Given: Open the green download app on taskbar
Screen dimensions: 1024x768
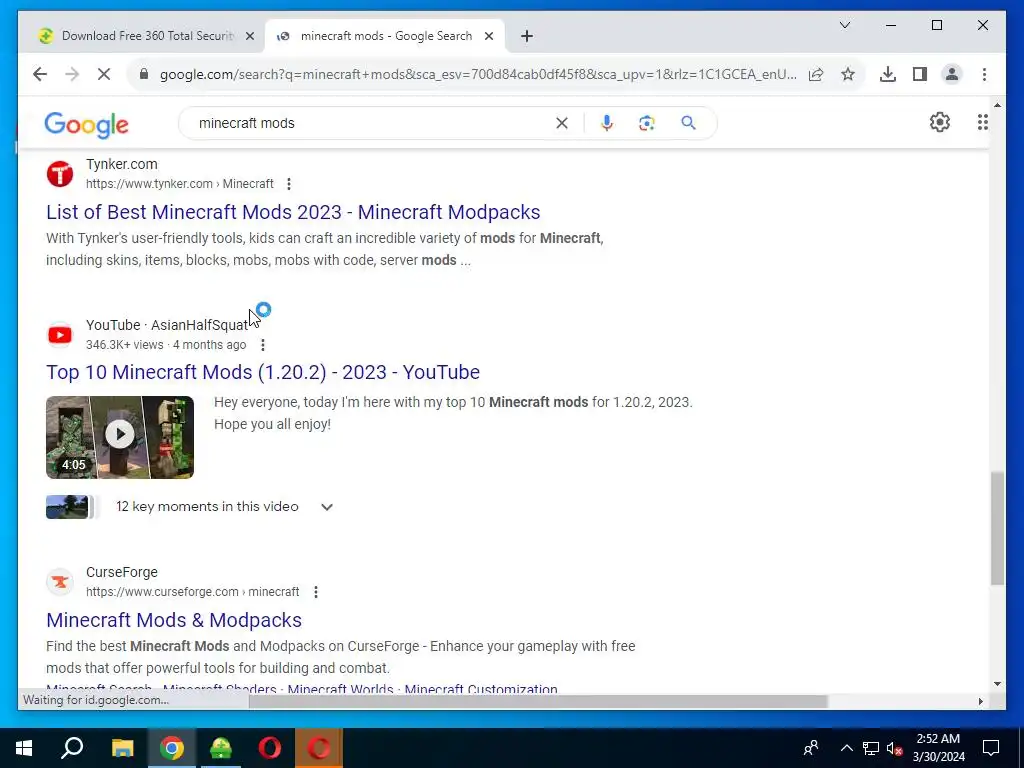Looking at the screenshot, I should [221, 748].
